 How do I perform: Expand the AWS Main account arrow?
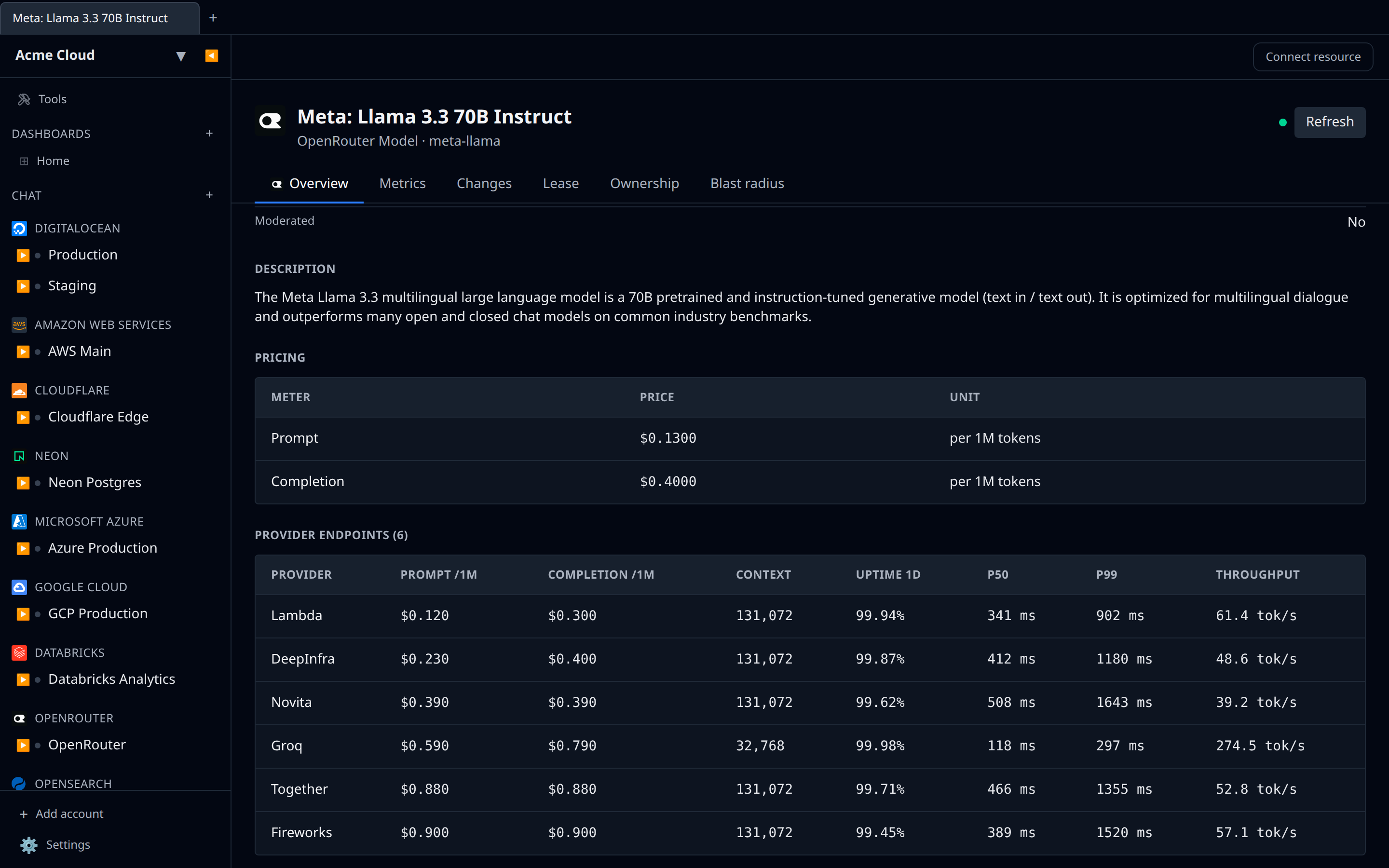click(x=23, y=352)
